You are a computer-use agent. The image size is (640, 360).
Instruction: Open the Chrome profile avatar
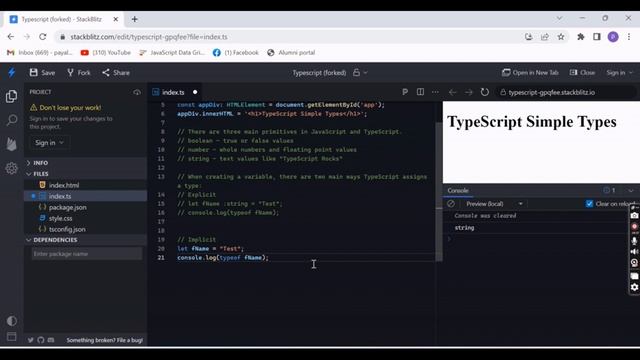[613, 37]
